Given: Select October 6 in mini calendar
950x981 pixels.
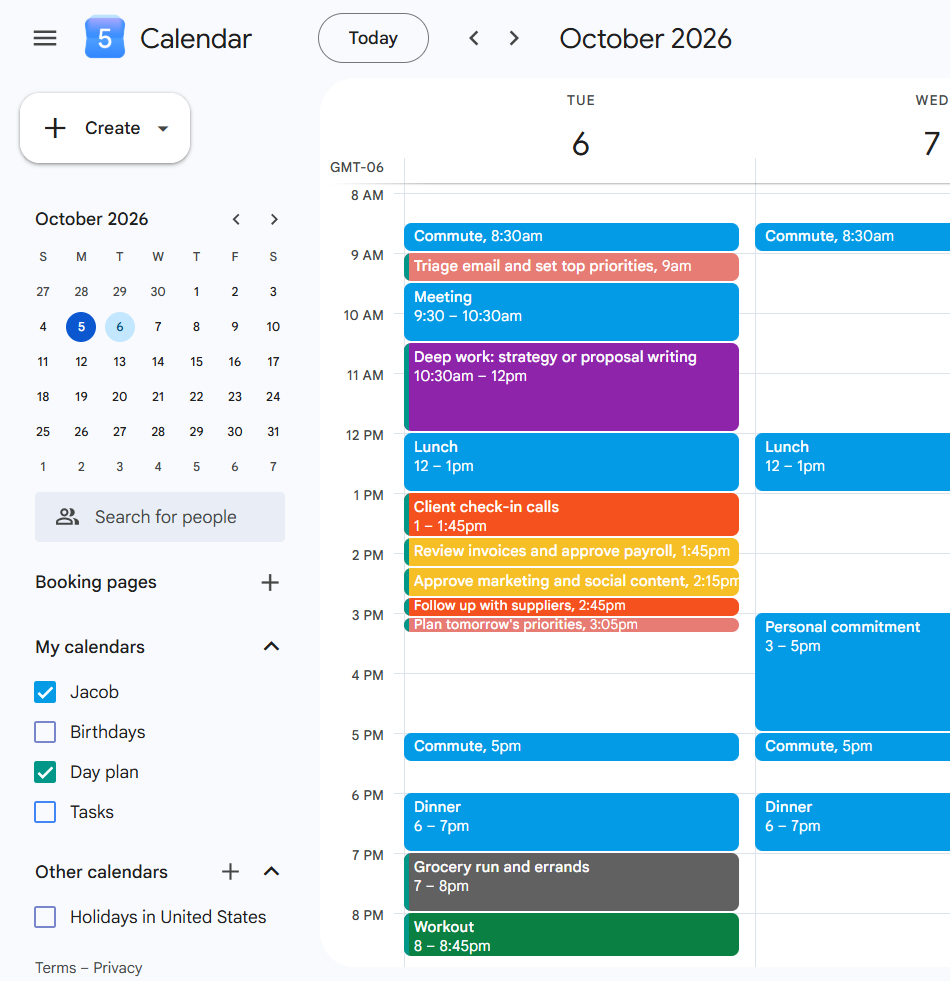Looking at the screenshot, I should click(x=120, y=327).
